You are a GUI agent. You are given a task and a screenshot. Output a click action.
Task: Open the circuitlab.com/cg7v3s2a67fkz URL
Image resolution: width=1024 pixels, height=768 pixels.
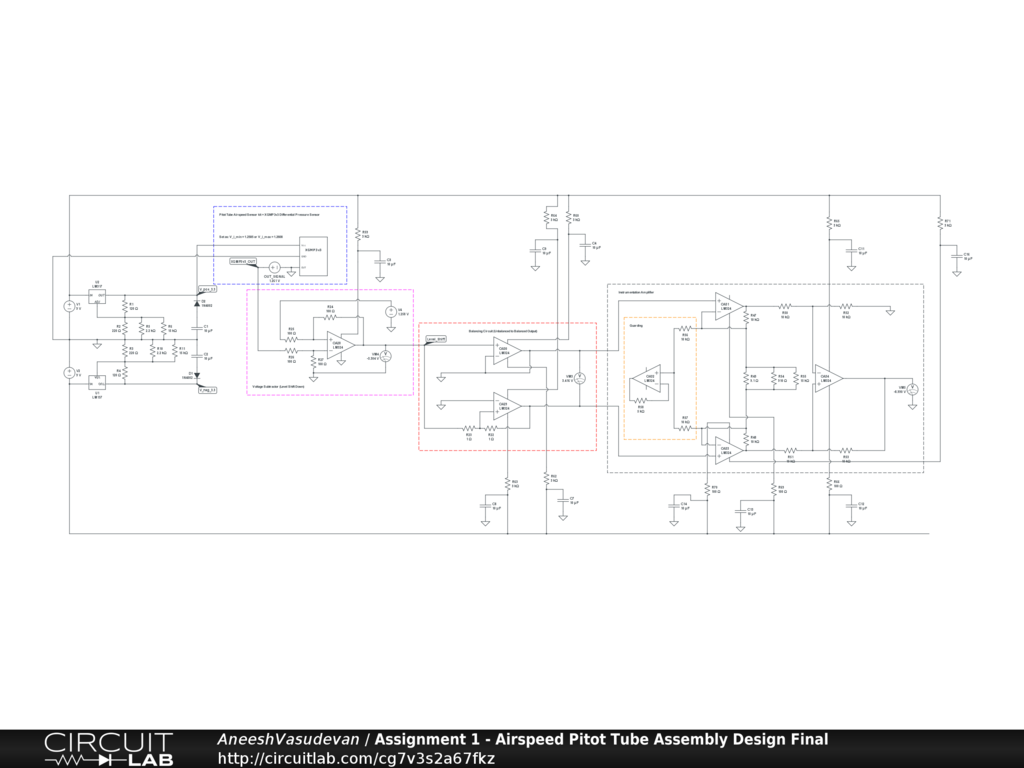355,758
